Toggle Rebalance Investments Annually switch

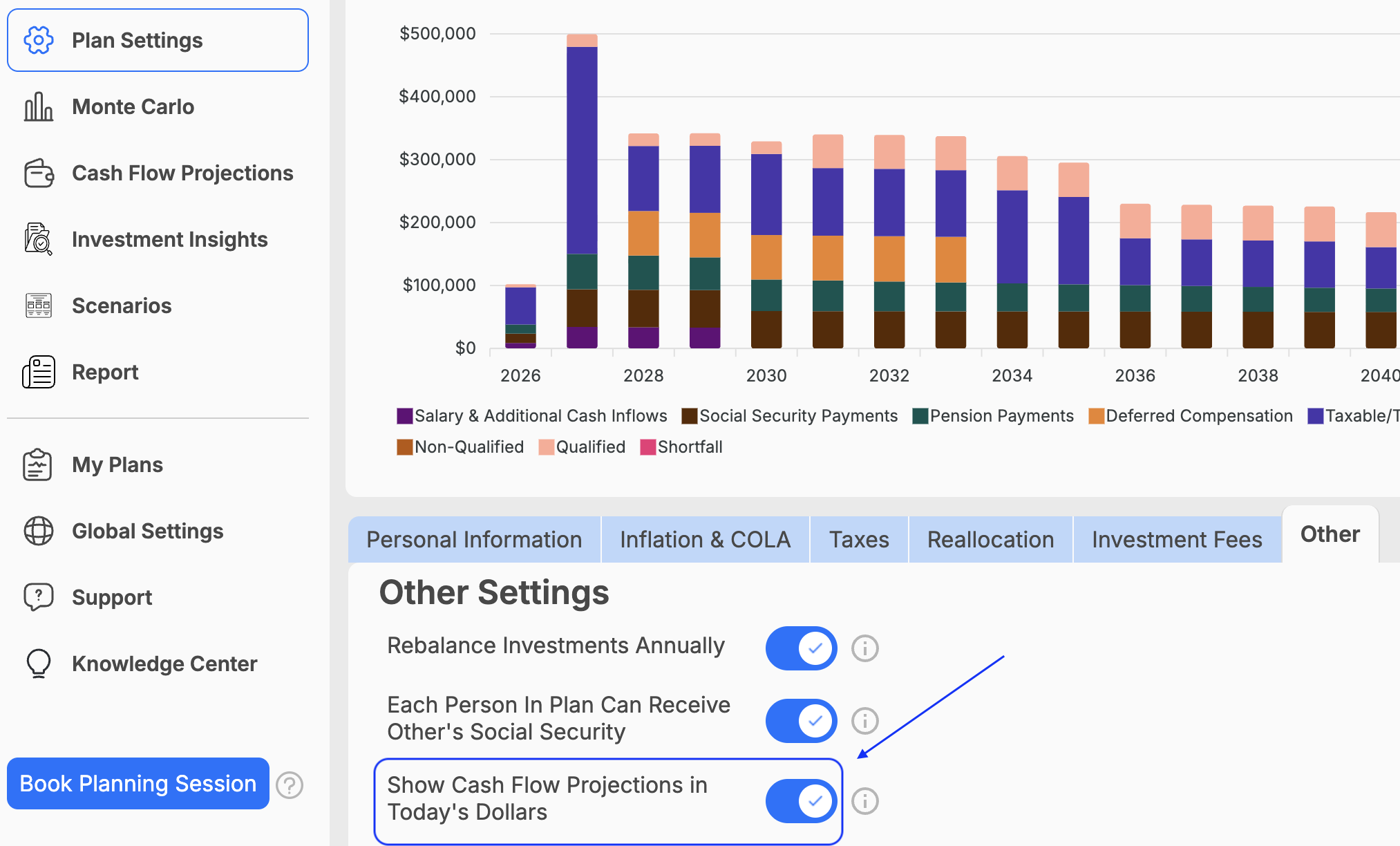[x=802, y=648]
